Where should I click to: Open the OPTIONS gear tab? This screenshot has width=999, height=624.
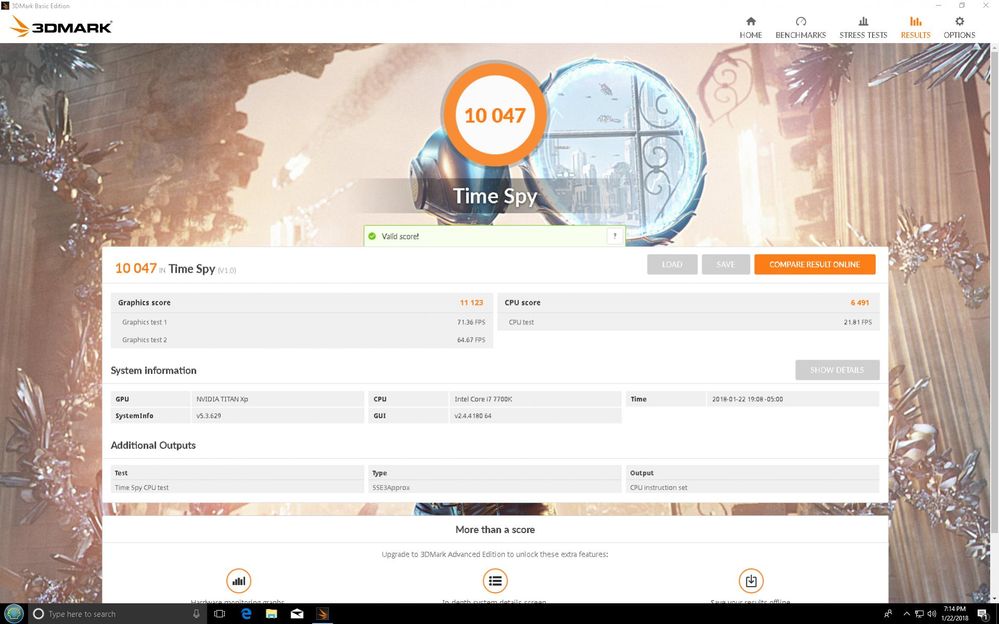(959, 27)
